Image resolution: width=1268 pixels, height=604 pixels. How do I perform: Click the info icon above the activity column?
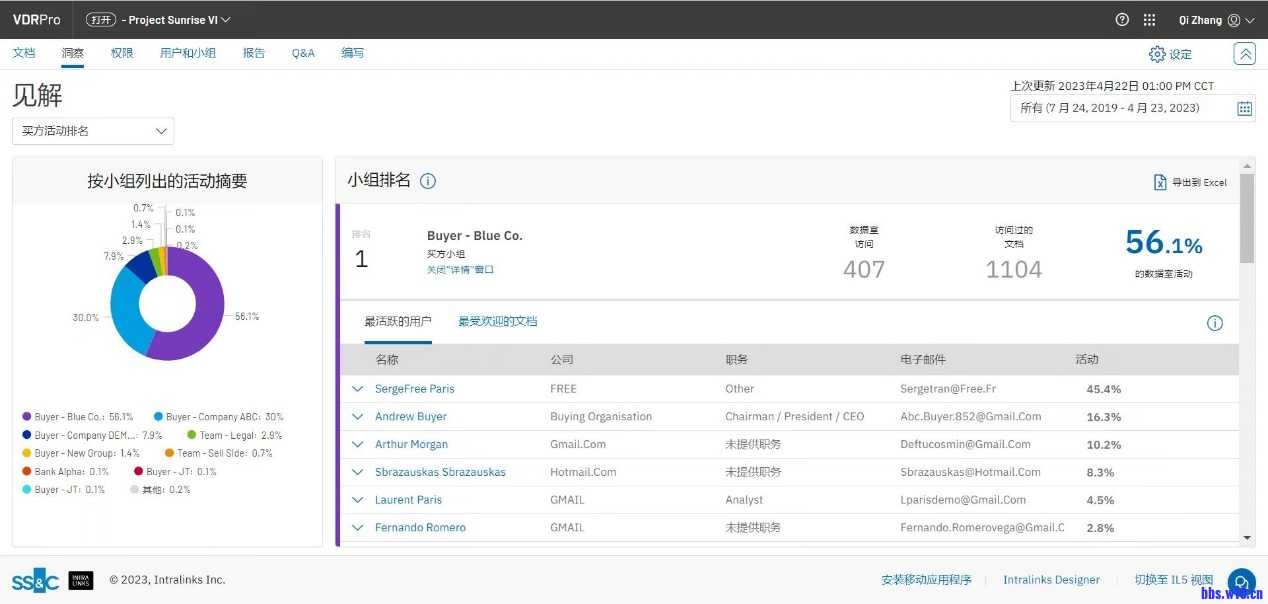coord(1215,323)
